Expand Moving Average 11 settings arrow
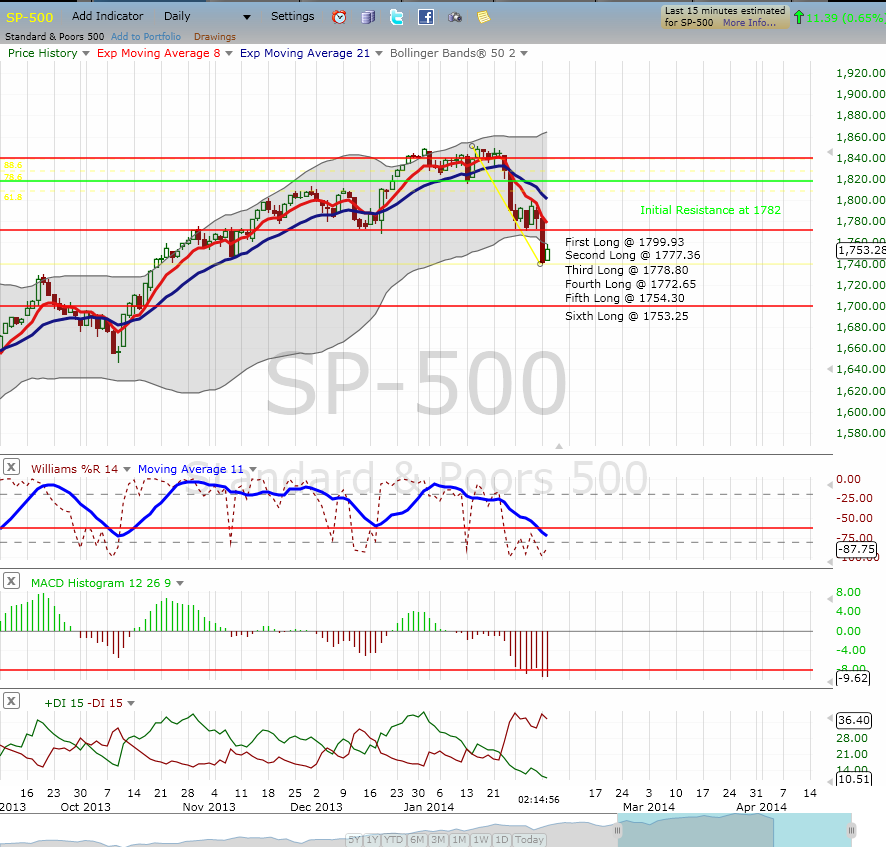Screen dimensions: 886x847 tap(253, 469)
